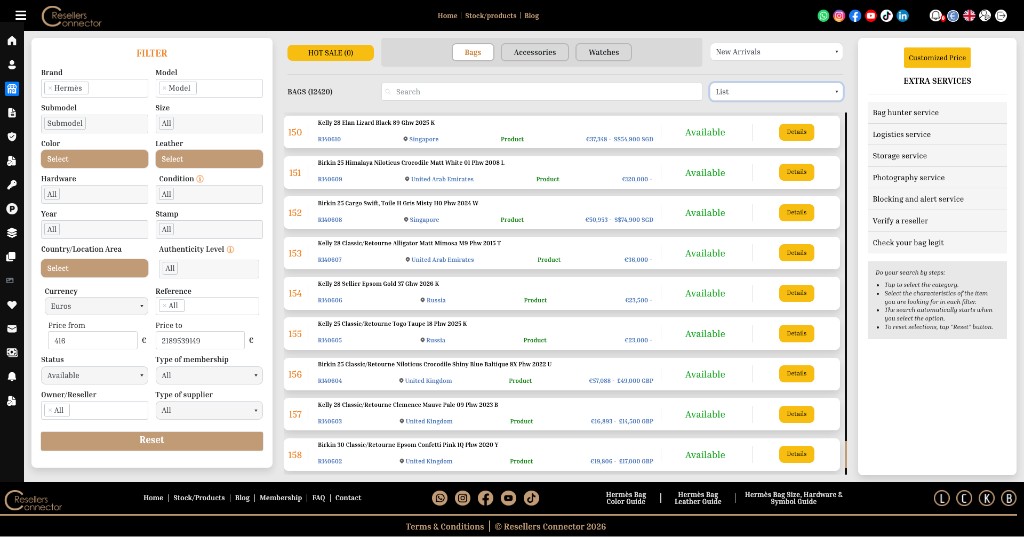
Task: Open the Type of membership dropdown
Action: (209, 375)
